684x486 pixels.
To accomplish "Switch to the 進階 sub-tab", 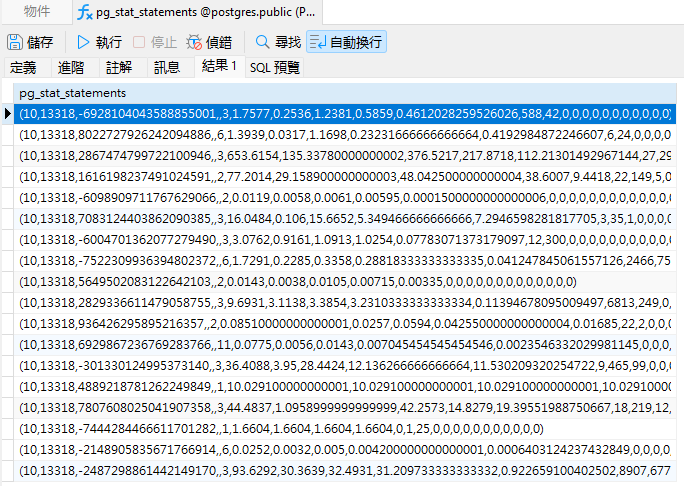I will [71, 67].
